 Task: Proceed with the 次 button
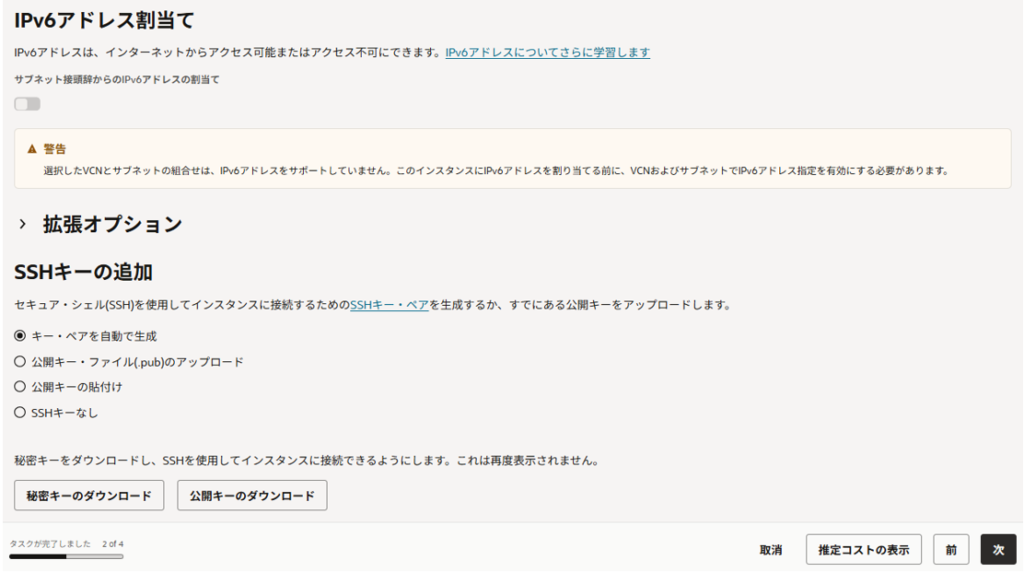(998, 550)
